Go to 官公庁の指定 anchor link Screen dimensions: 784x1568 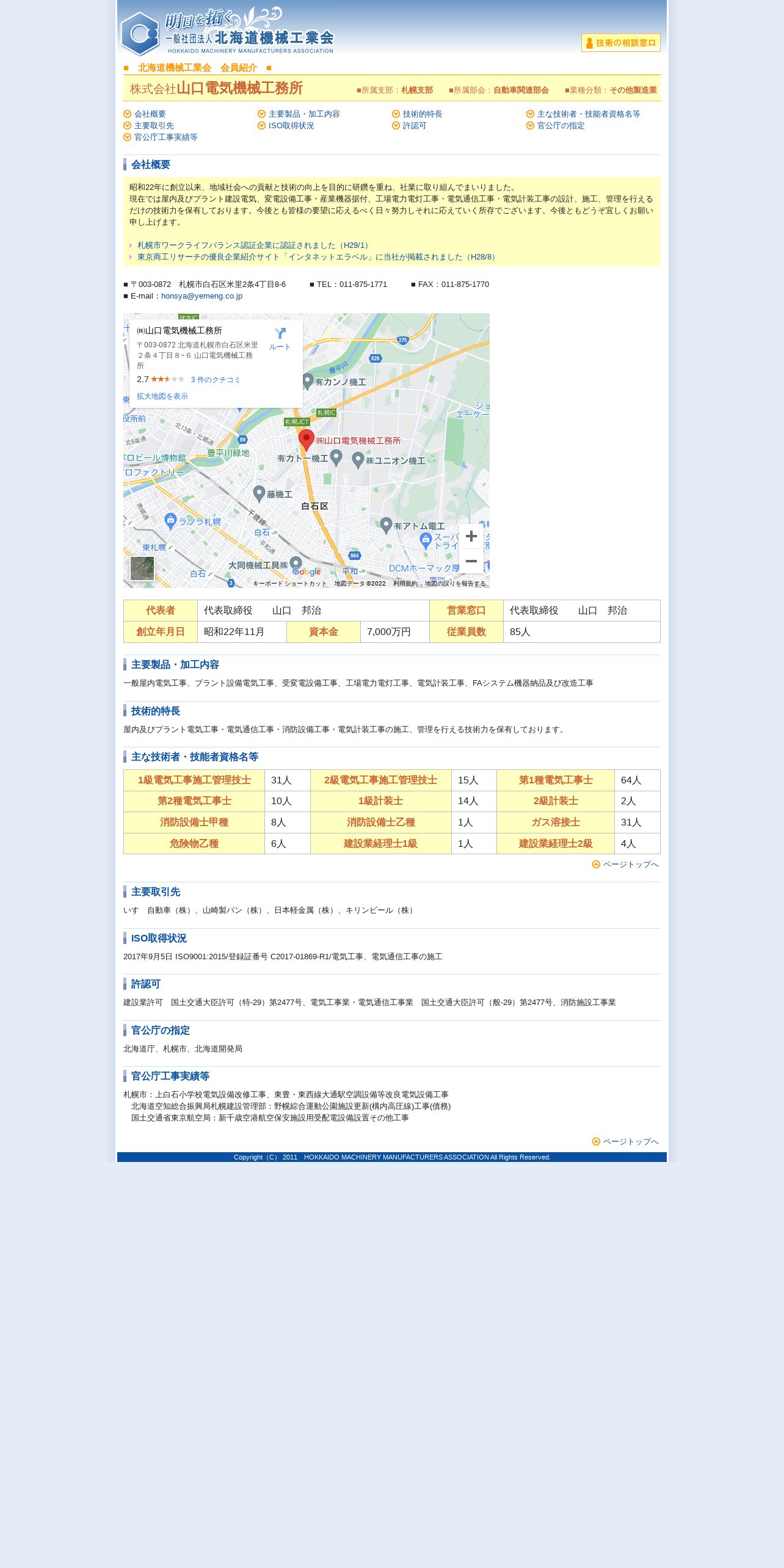pyautogui.click(x=561, y=126)
